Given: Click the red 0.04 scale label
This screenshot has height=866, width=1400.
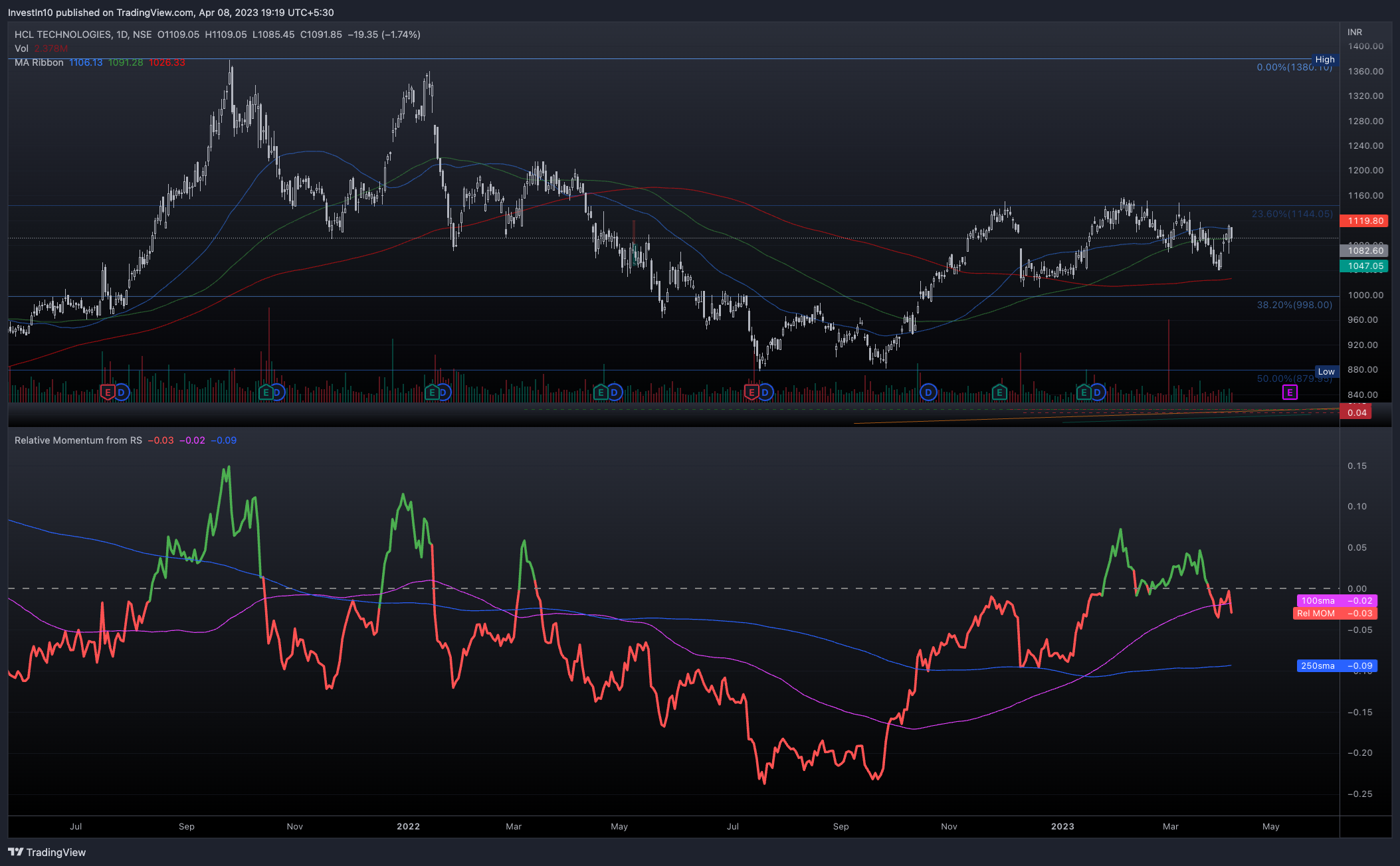Looking at the screenshot, I should coord(1357,412).
